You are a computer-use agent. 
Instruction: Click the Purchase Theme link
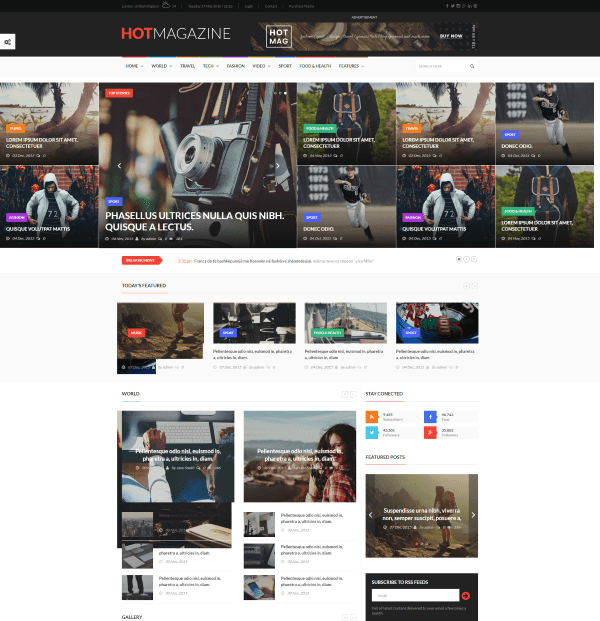click(301, 6)
